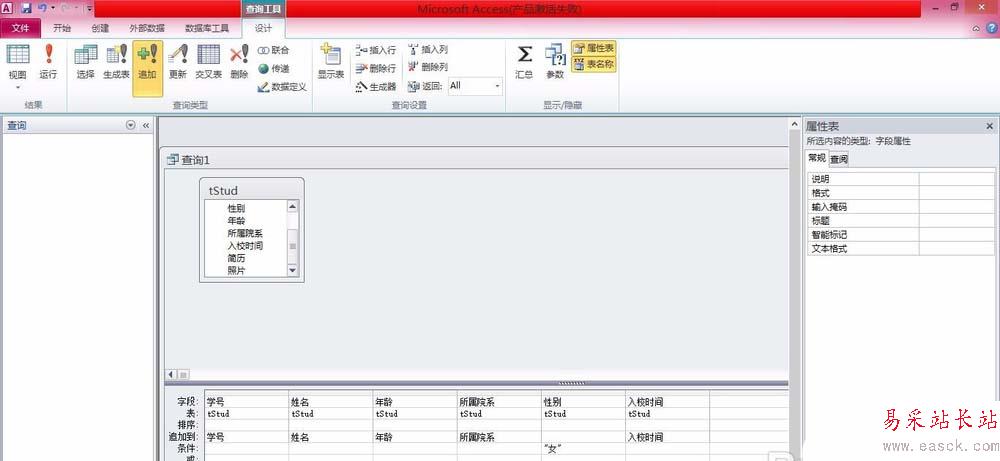1000x461 pixels.
Task: Choose the 选择 query type
Action: pyautogui.click(x=85, y=62)
